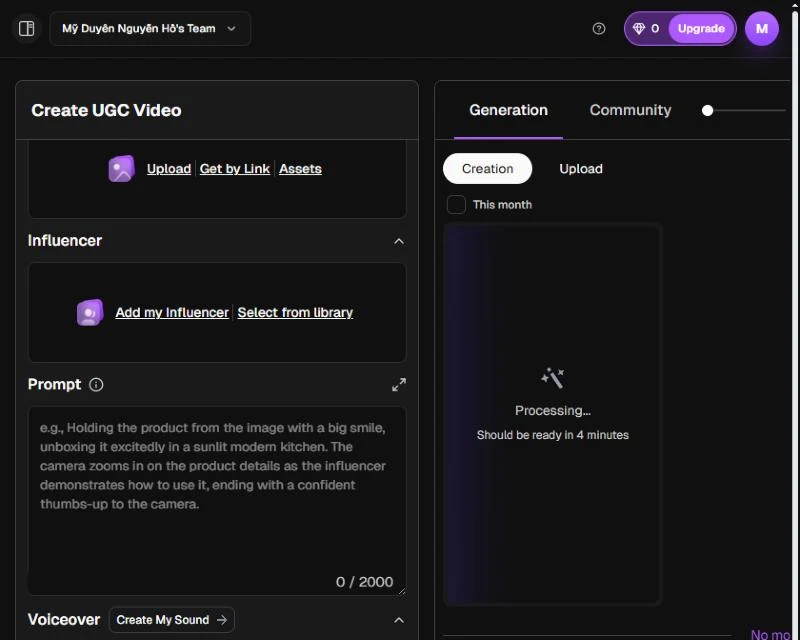Viewport: 800px width, 640px height.
Task: Toggle the sidebar panel icon
Action: pyautogui.click(x=27, y=29)
